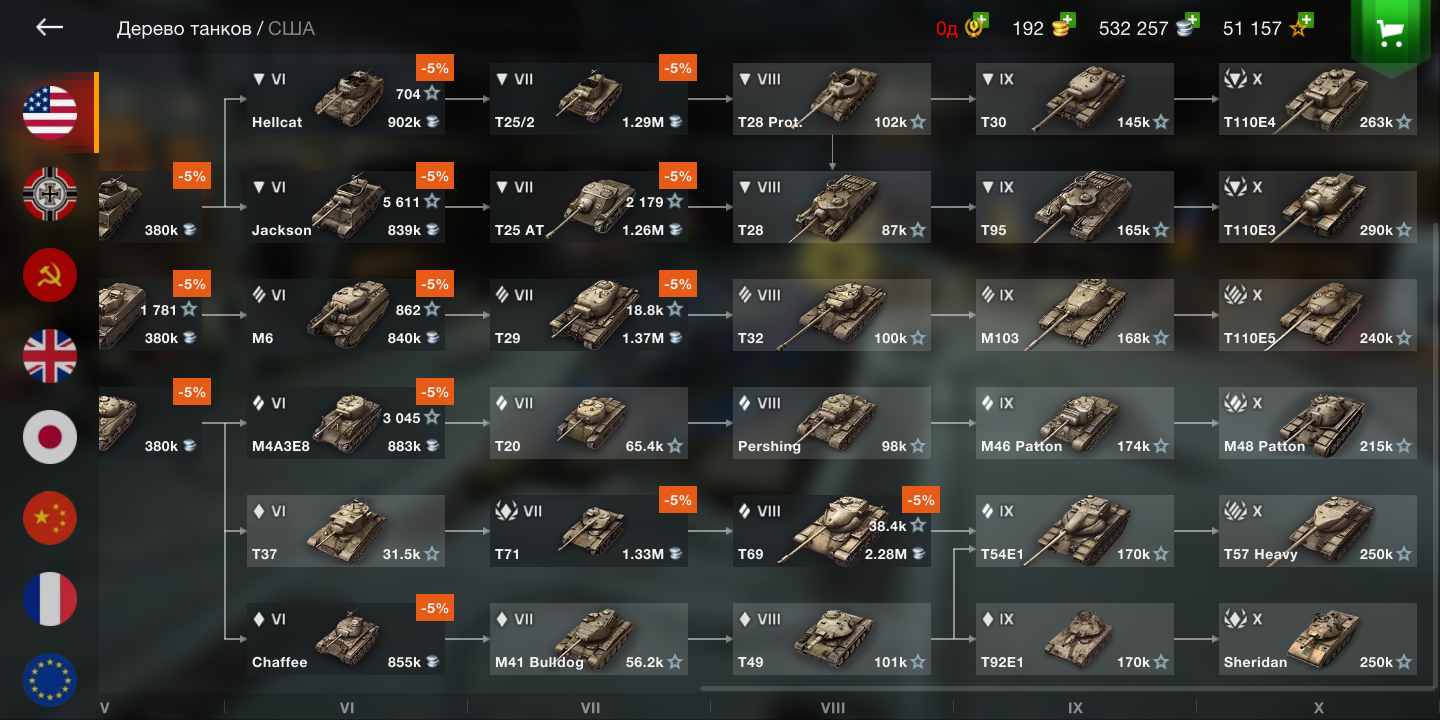Open the shop via the green cart icon
Screen dimensions: 1440x720
point(1389,34)
